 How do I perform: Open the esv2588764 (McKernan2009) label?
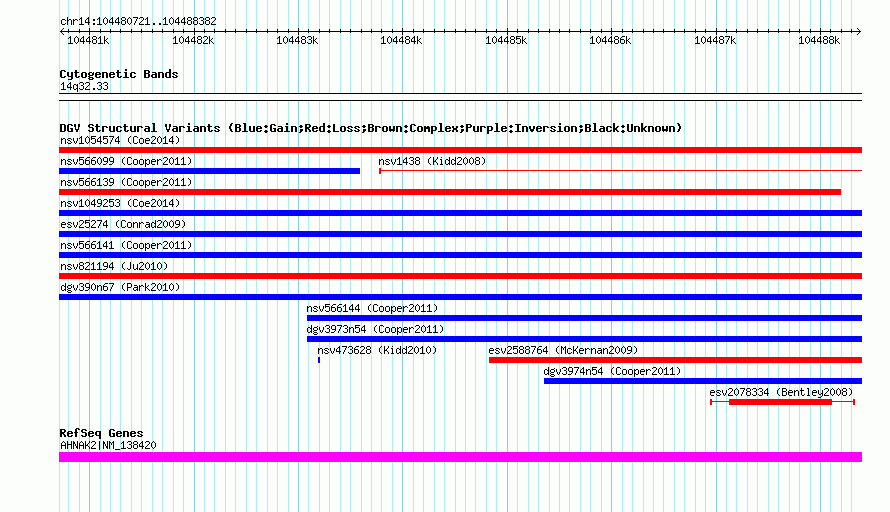563,350
